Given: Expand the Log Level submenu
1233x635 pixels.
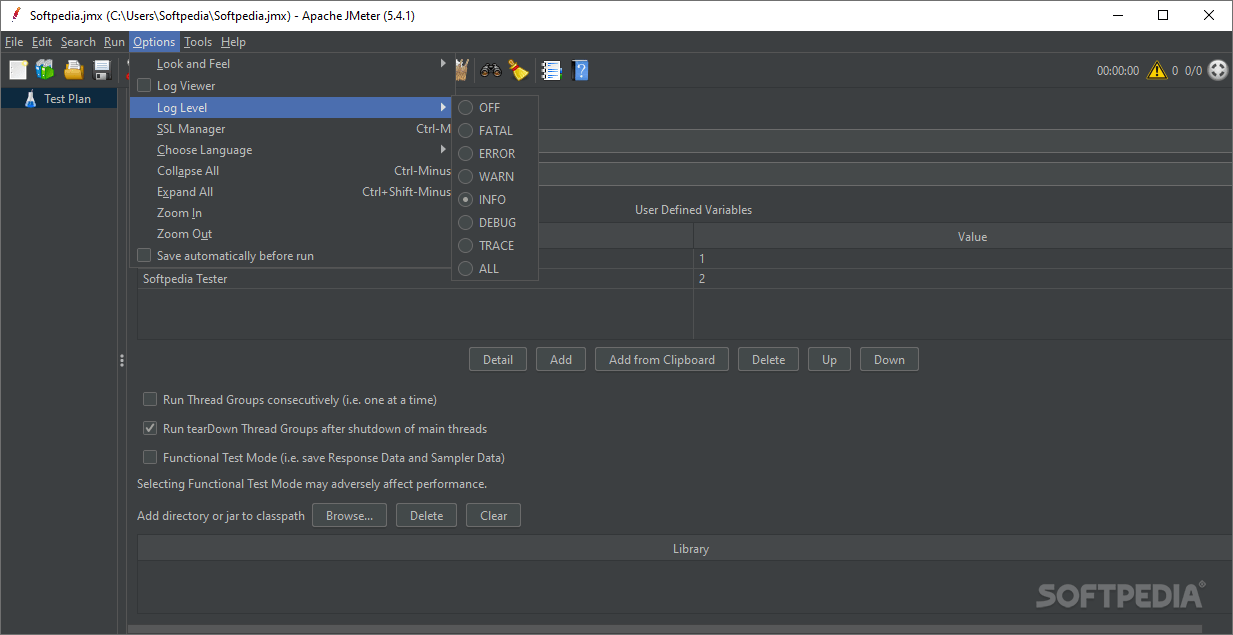Looking at the screenshot, I should click(x=291, y=107).
